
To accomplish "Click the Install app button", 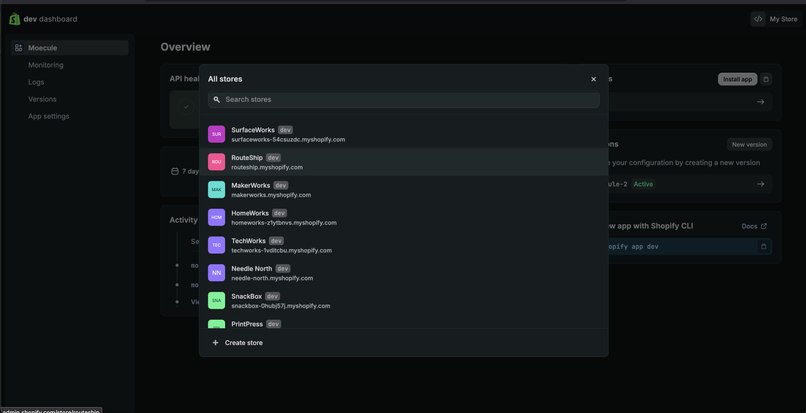I will (x=737, y=79).
